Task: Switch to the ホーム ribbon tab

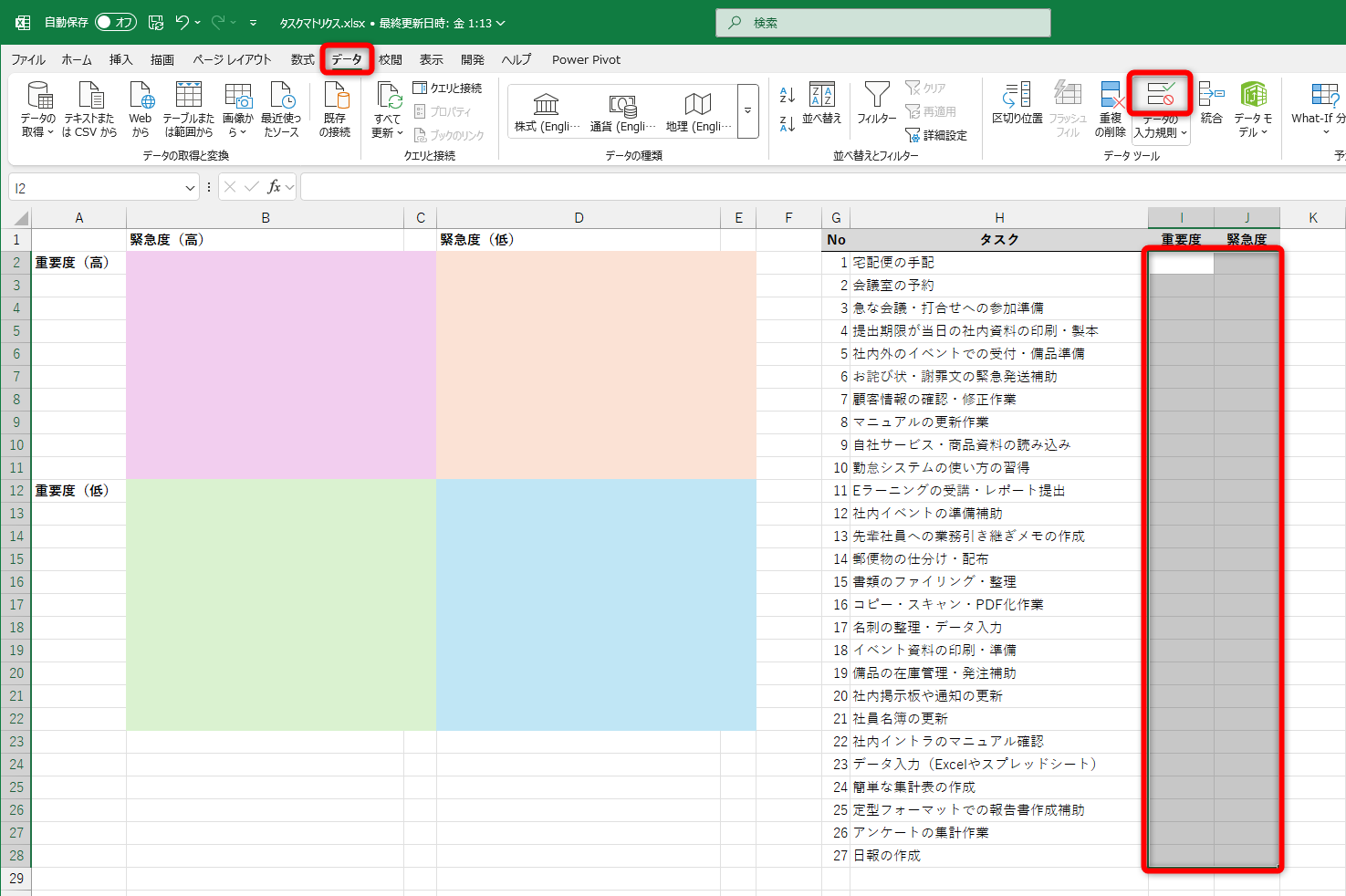Action: tap(76, 59)
